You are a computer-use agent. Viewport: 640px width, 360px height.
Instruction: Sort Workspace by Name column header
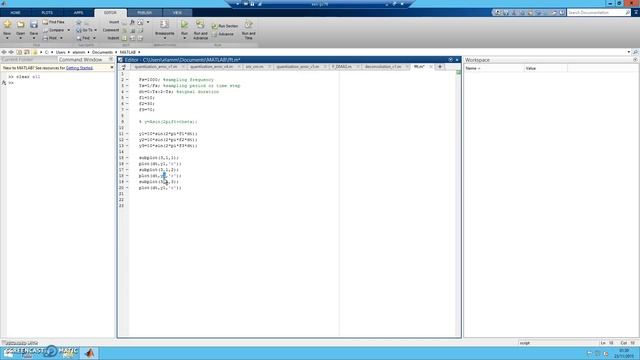click(494, 68)
